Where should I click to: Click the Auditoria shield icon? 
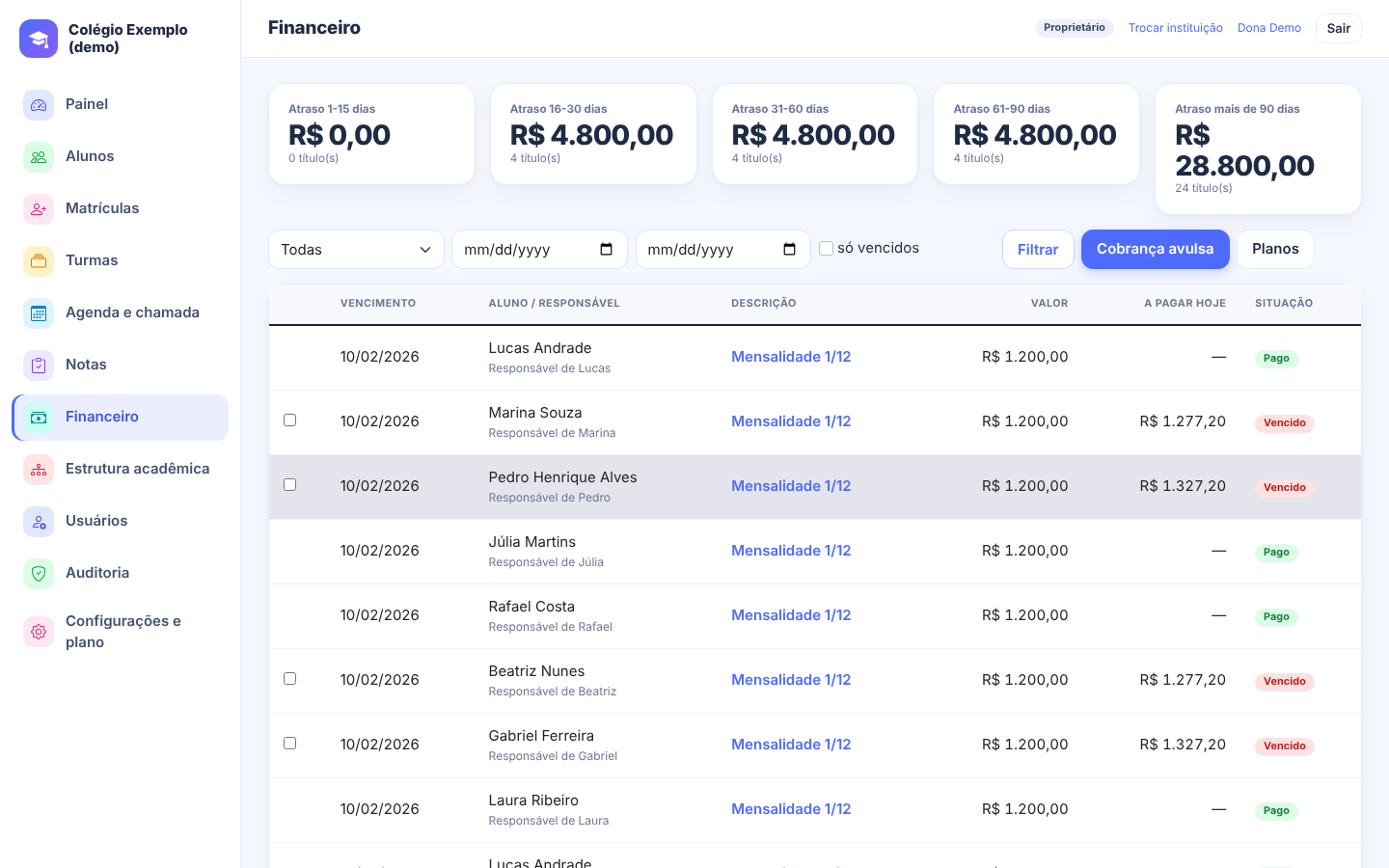[x=39, y=573]
